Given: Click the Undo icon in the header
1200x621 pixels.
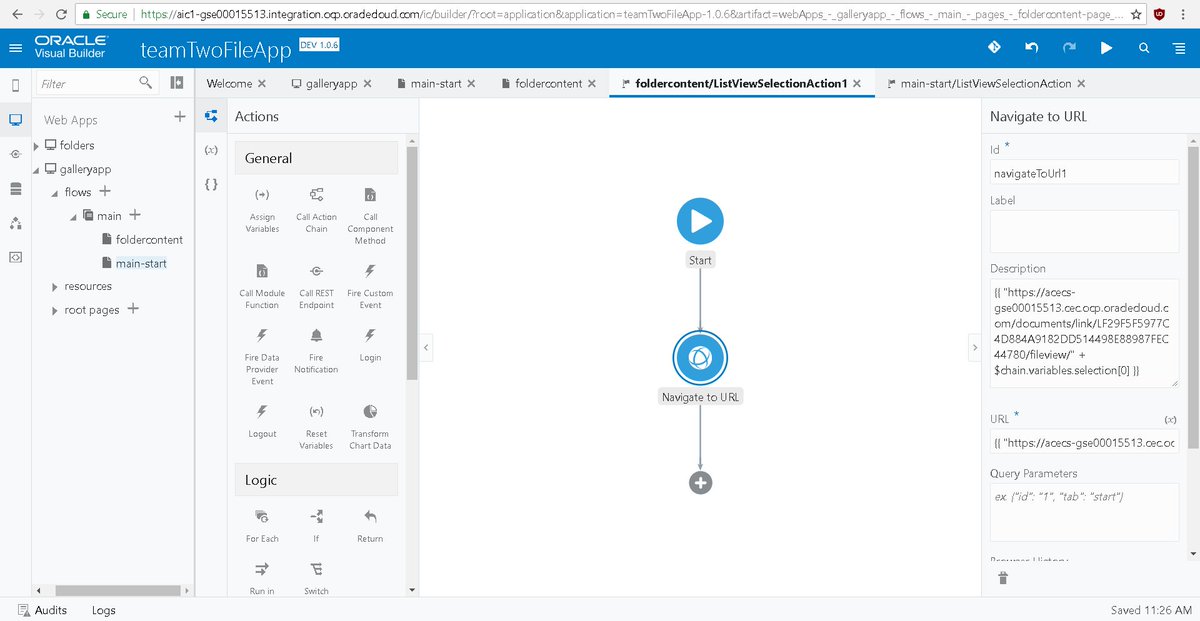Looking at the screenshot, I should (x=1031, y=47).
